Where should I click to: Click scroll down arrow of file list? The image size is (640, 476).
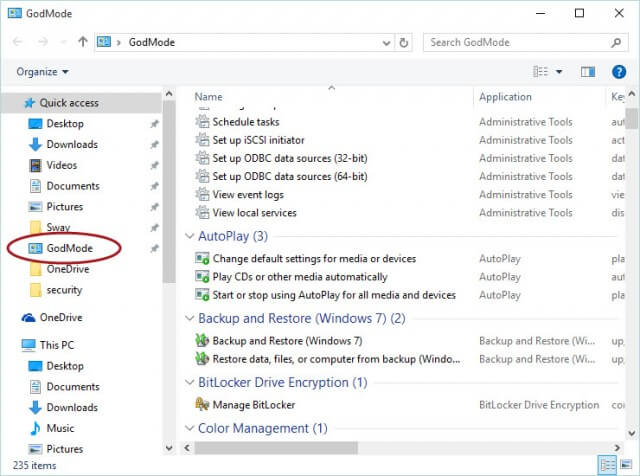tap(631, 433)
